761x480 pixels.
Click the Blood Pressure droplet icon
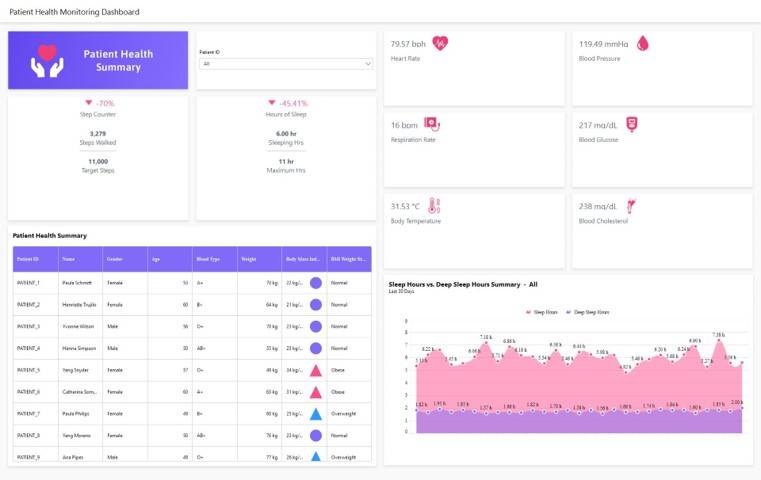(x=643, y=43)
